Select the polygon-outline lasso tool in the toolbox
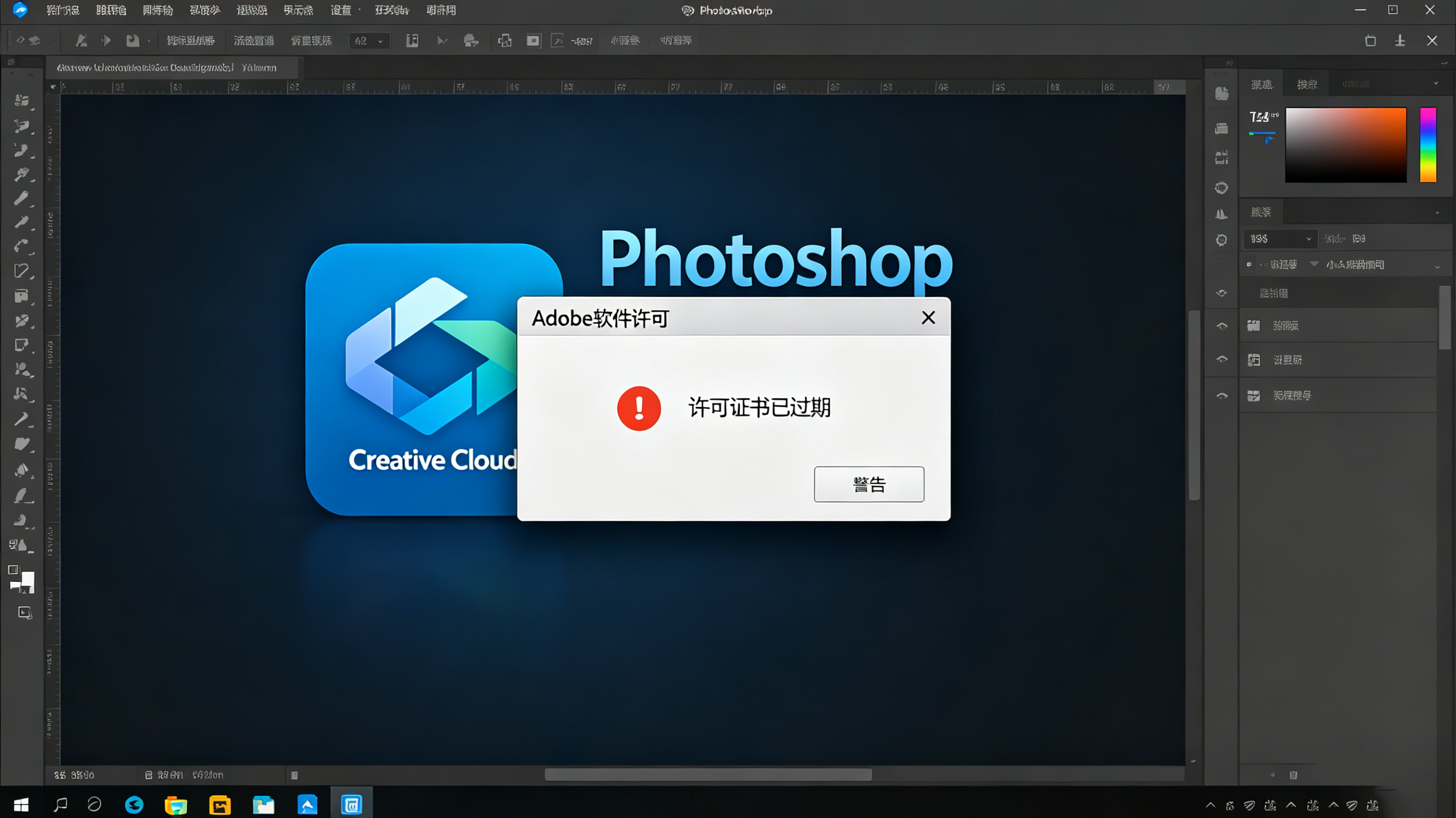Image resolution: width=1456 pixels, height=818 pixels. 22,271
